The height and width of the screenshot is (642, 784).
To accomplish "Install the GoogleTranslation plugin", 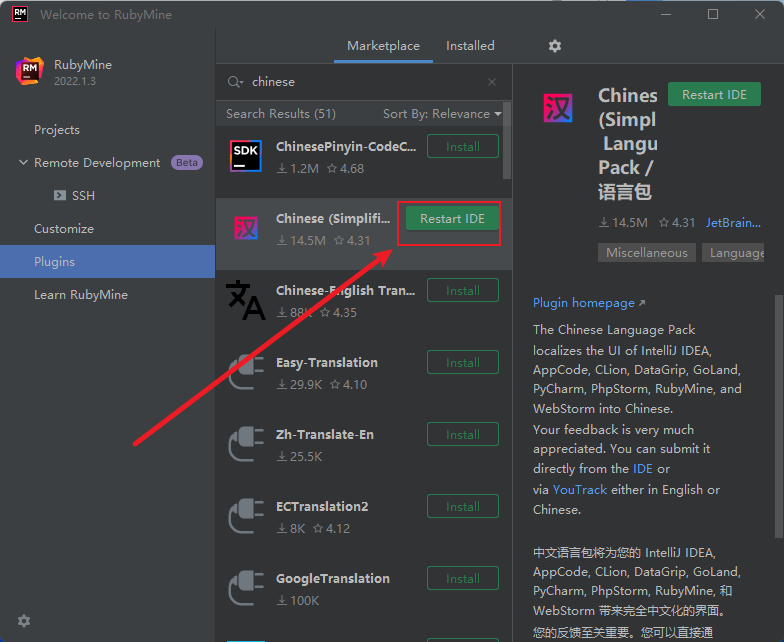I will 462,578.
